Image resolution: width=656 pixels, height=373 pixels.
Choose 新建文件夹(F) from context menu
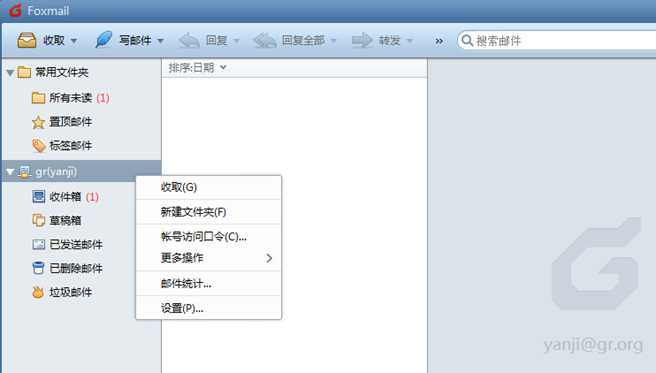[x=209, y=212]
